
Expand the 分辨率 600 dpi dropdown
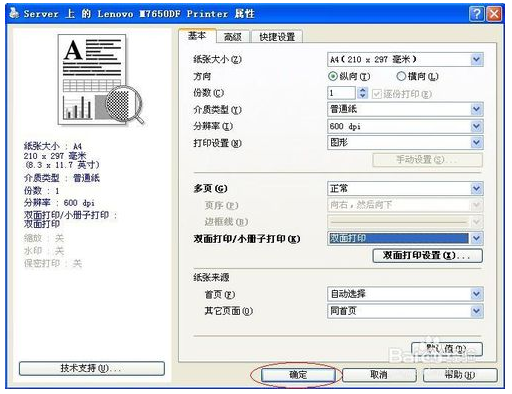[x=405, y=126]
